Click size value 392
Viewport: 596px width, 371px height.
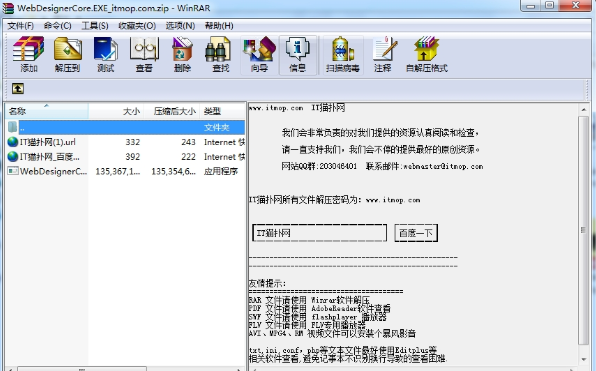click(x=133, y=157)
